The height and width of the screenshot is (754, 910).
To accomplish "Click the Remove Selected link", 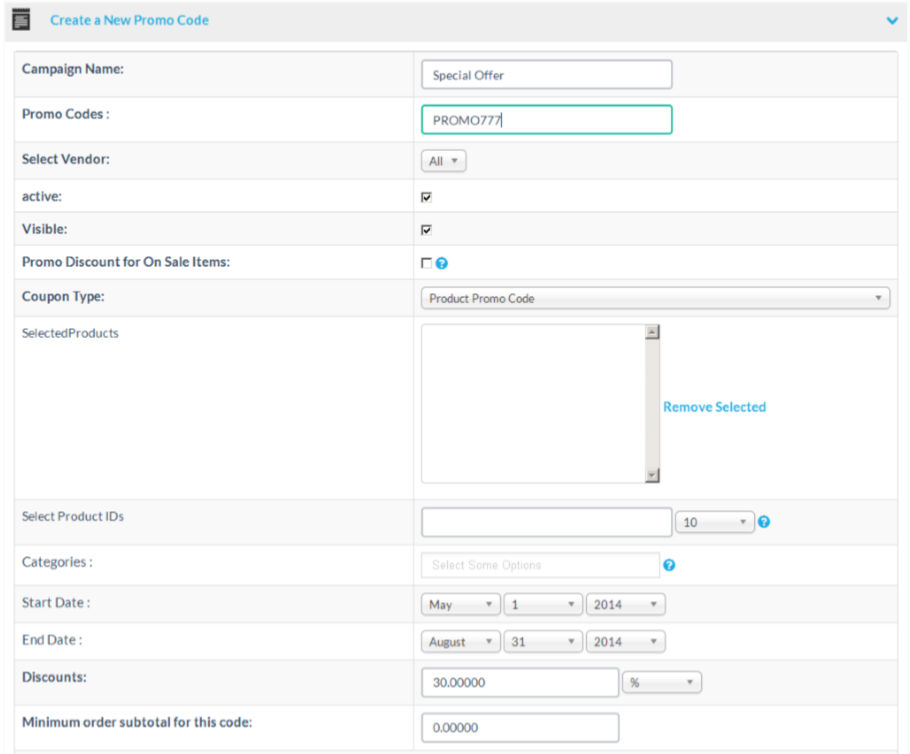I will pos(714,407).
